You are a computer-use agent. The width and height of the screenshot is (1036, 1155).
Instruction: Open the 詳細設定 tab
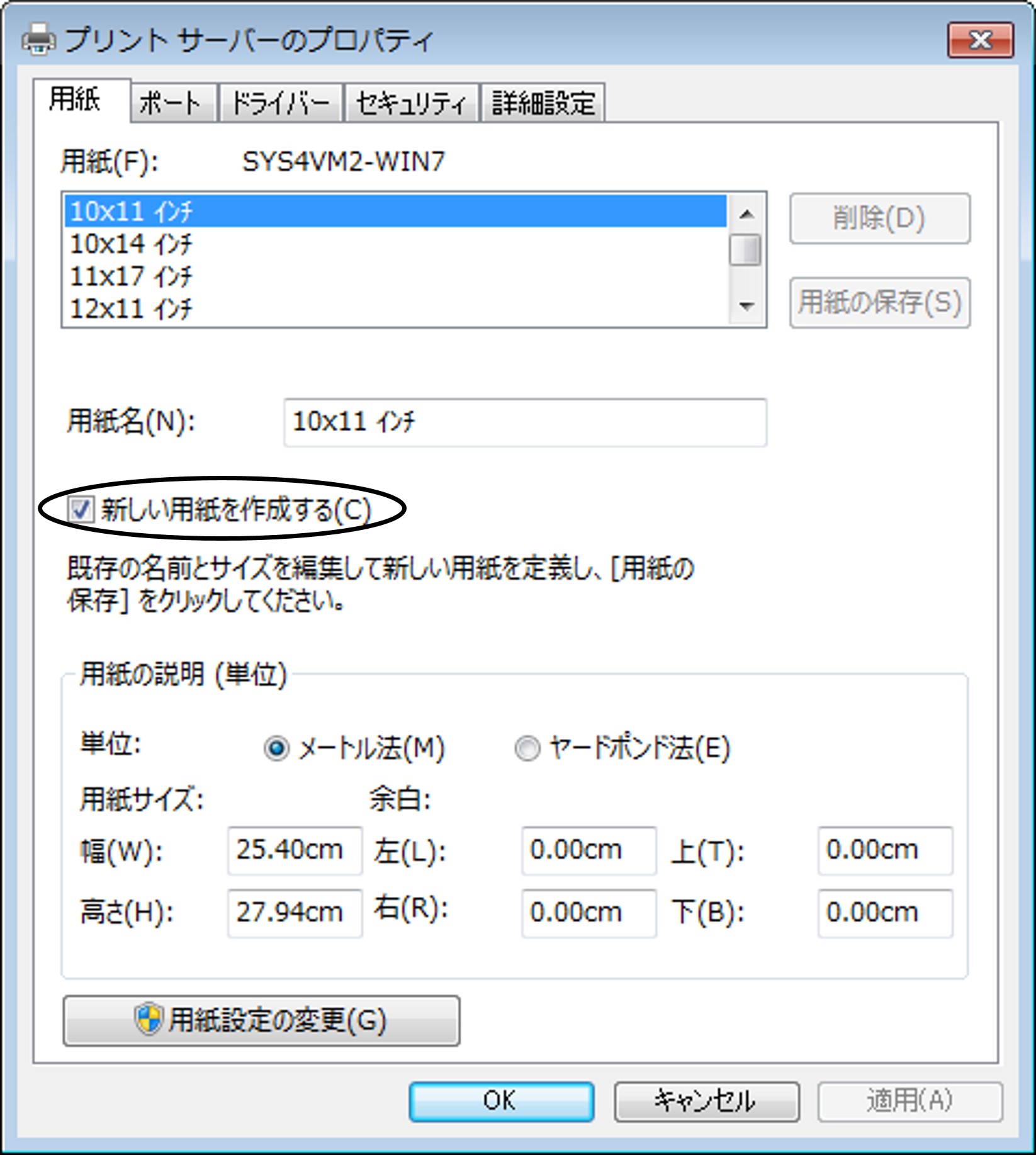click(543, 102)
